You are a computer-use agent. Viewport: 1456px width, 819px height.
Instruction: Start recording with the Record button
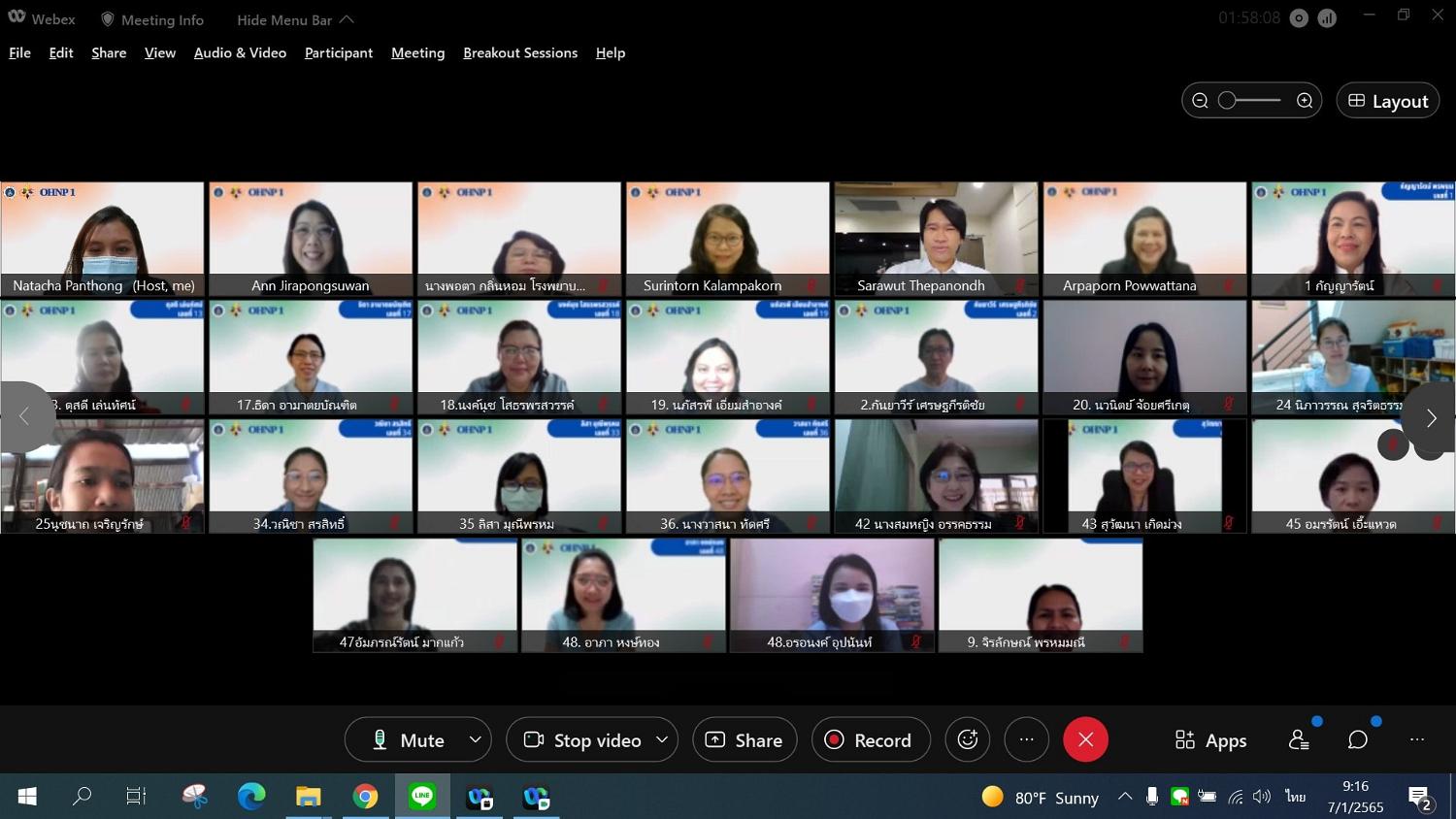point(871,739)
